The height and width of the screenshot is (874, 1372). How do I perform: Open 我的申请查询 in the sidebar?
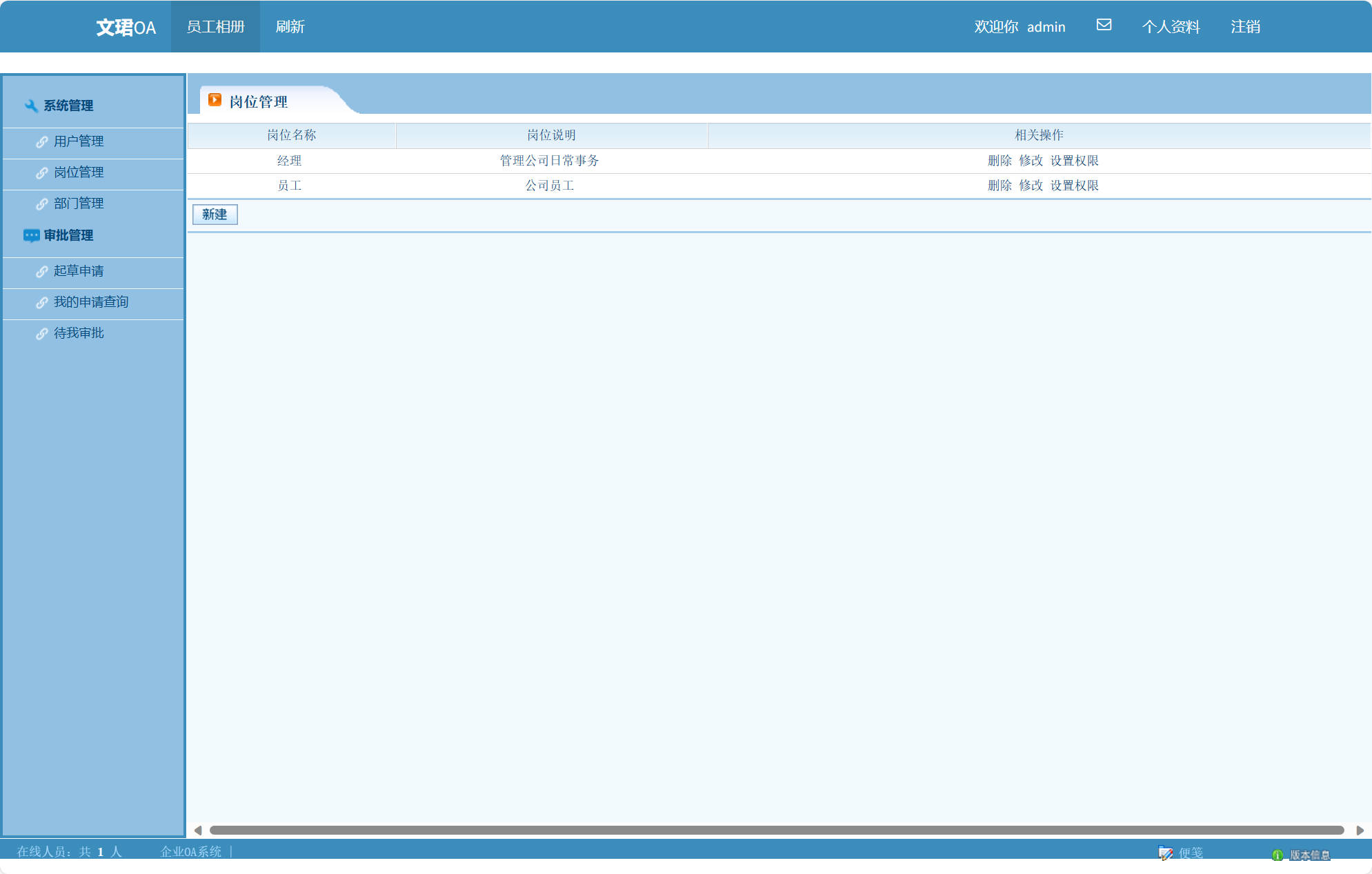(x=91, y=302)
